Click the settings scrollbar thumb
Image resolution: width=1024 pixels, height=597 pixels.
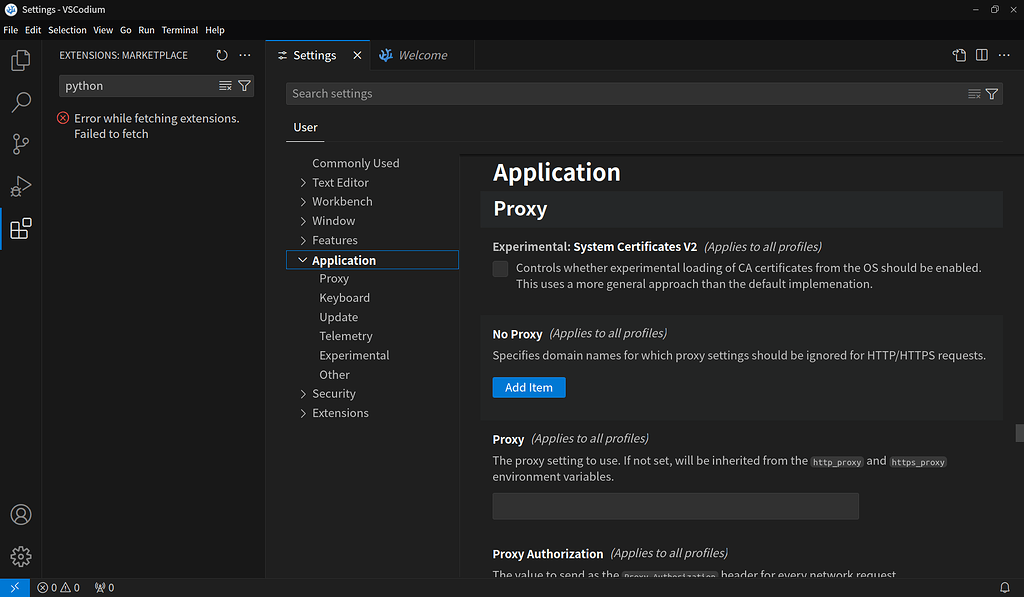(x=1019, y=433)
